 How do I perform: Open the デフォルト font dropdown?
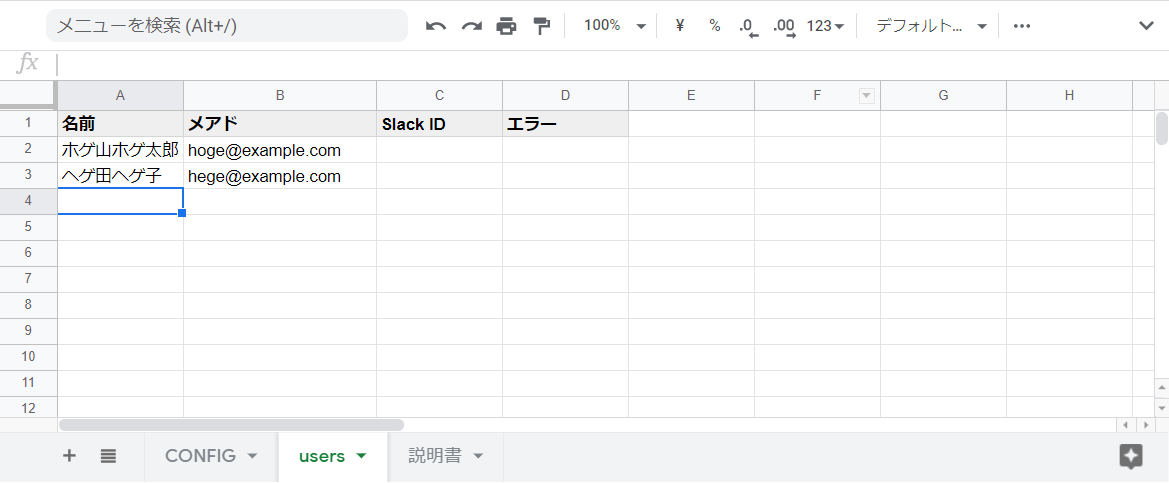point(931,26)
